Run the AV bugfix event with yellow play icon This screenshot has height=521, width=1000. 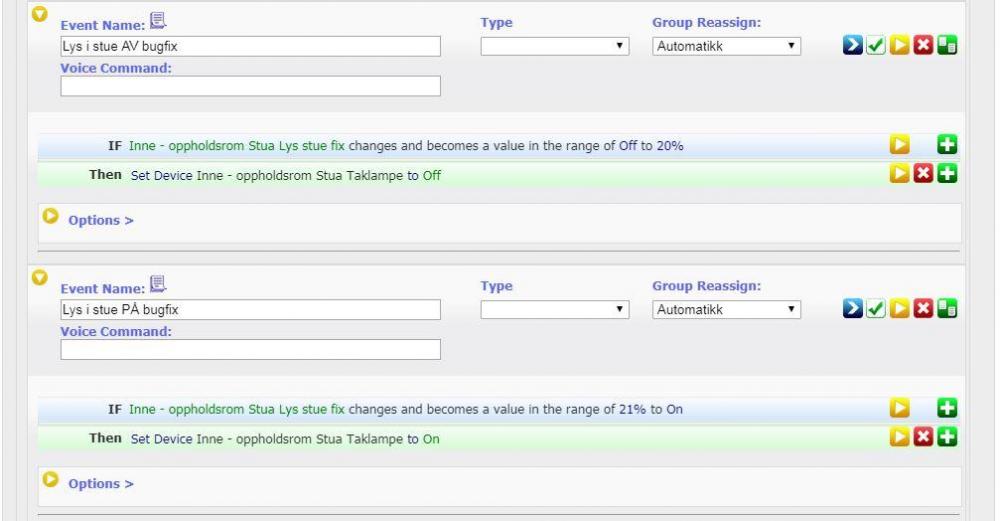coord(897,47)
